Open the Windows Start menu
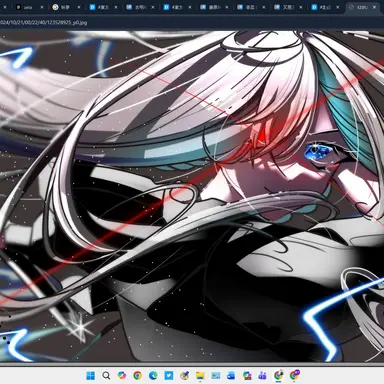Screen dimensions: 384x384 (90, 376)
